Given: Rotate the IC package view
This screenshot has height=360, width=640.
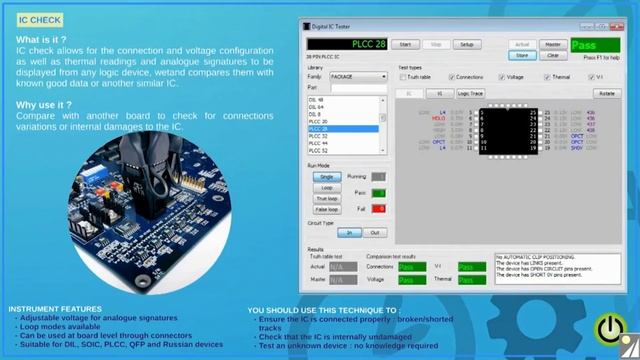Looking at the screenshot, I should pos(607,93).
